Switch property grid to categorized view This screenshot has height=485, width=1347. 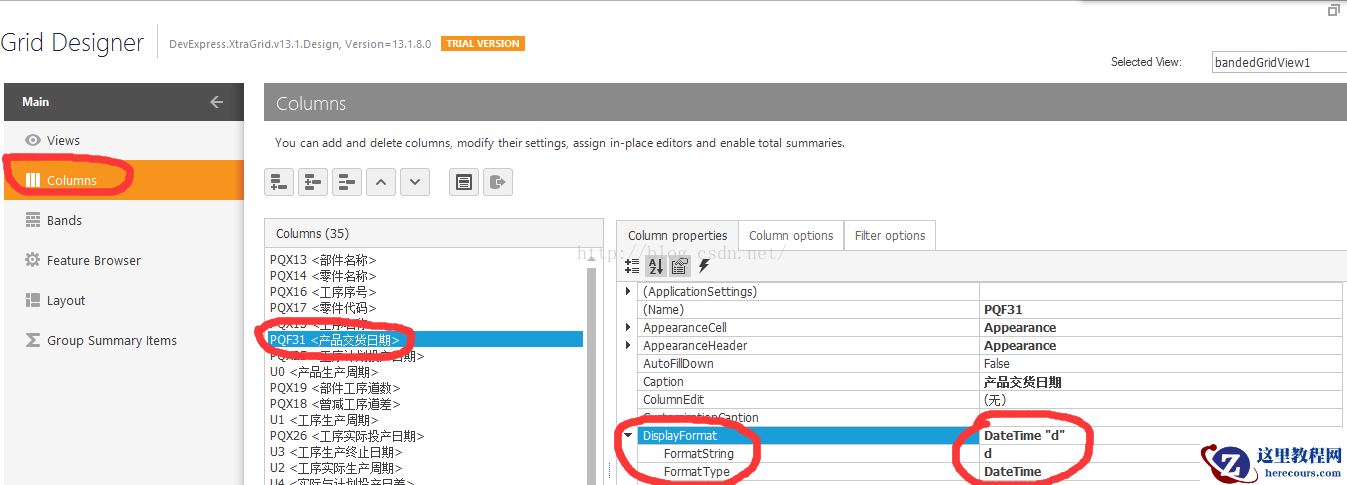[x=632, y=266]
